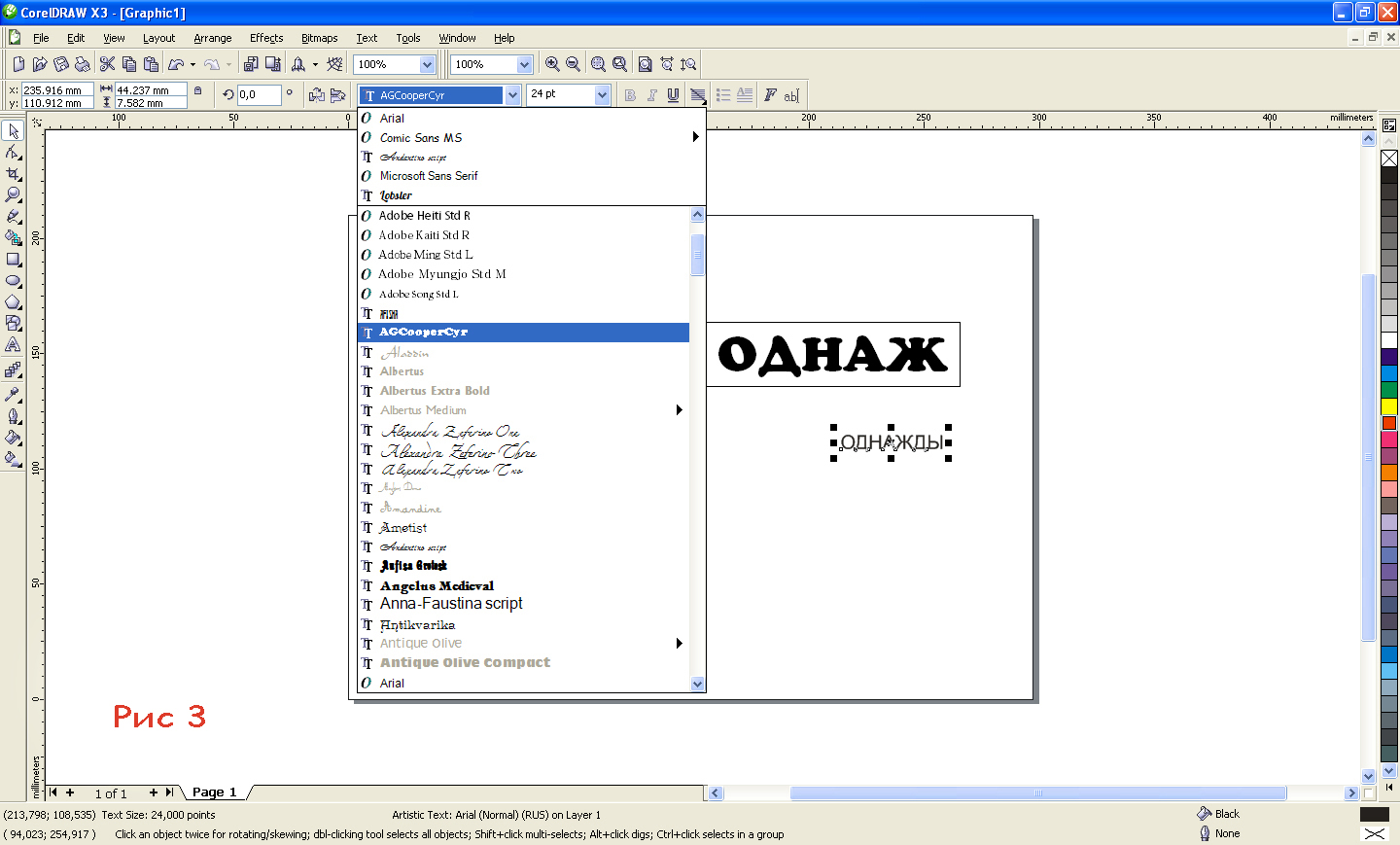
Task: Select the Ellipse tool
Action: pyautogui.click(x=13, y=280)
